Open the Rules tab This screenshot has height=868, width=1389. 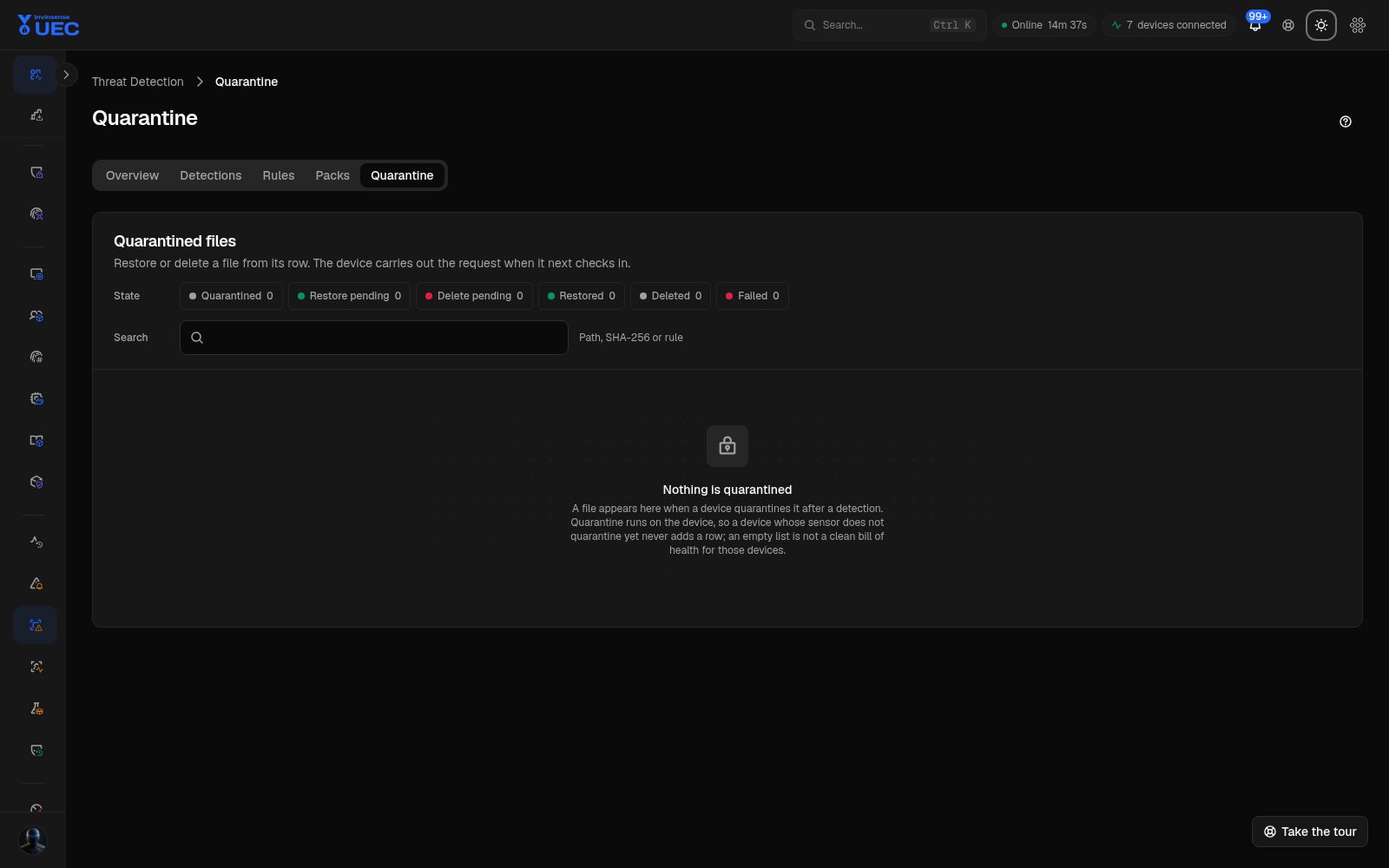pyautogui.click(x=279, y=175)
